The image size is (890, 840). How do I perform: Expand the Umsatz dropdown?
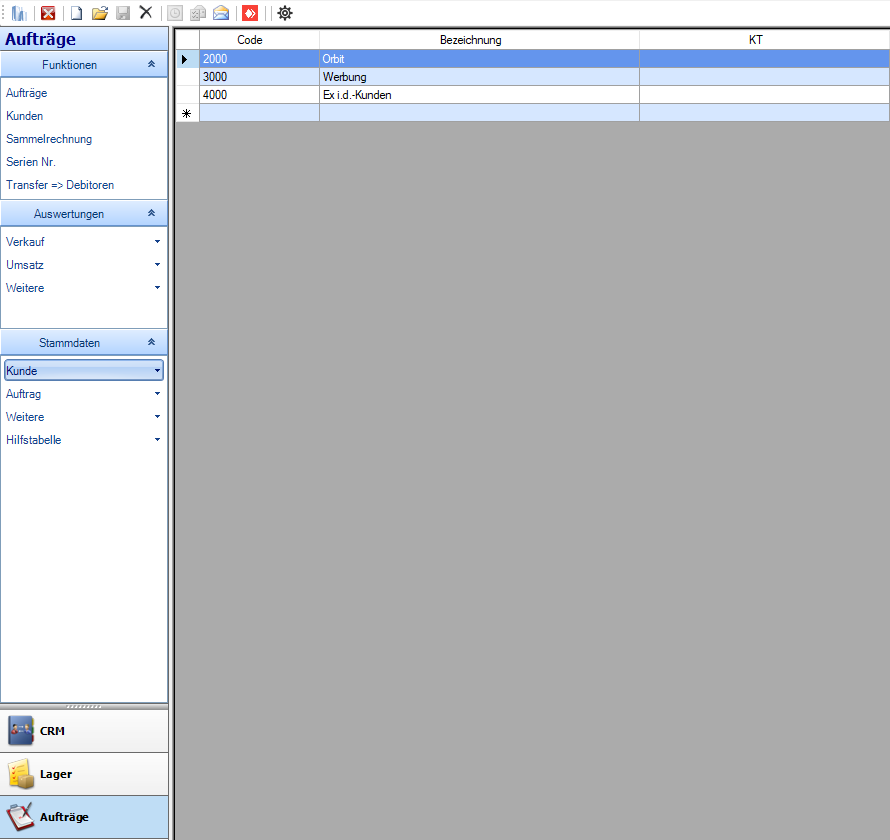tap(157, 264)
